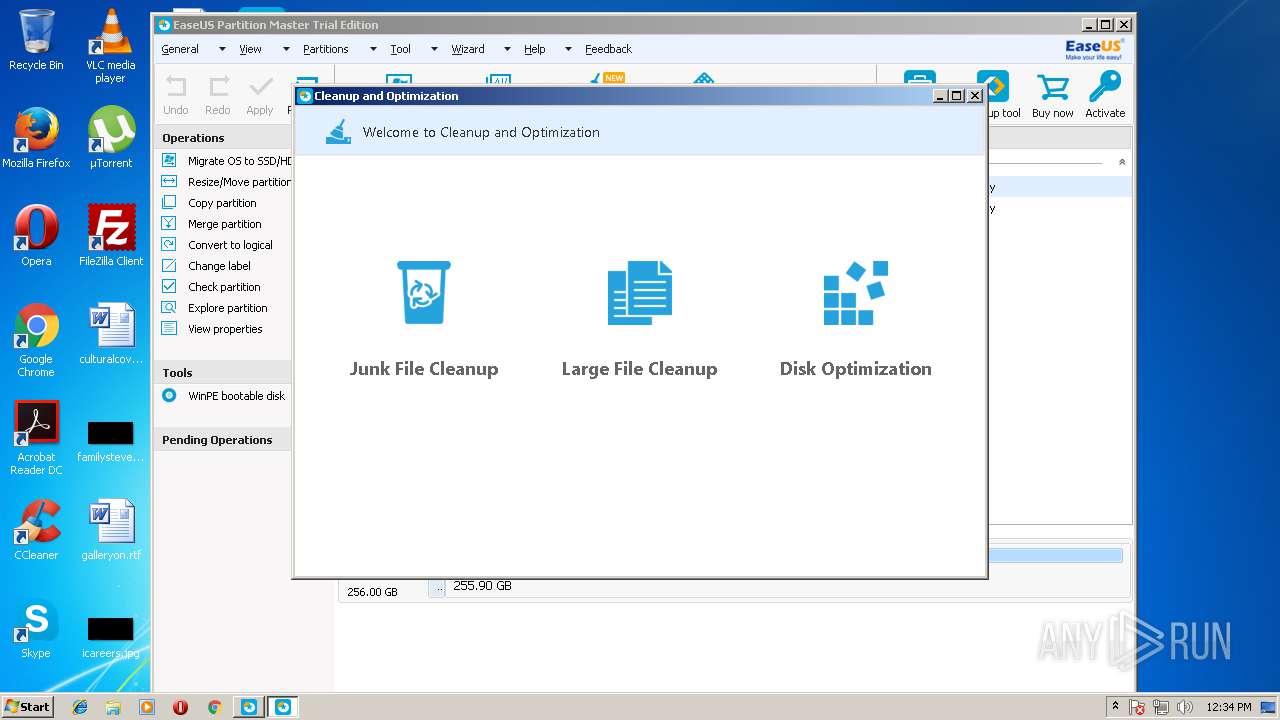Select Change label operation
This screenshot has width=1280, height=720.
[206, 266]
